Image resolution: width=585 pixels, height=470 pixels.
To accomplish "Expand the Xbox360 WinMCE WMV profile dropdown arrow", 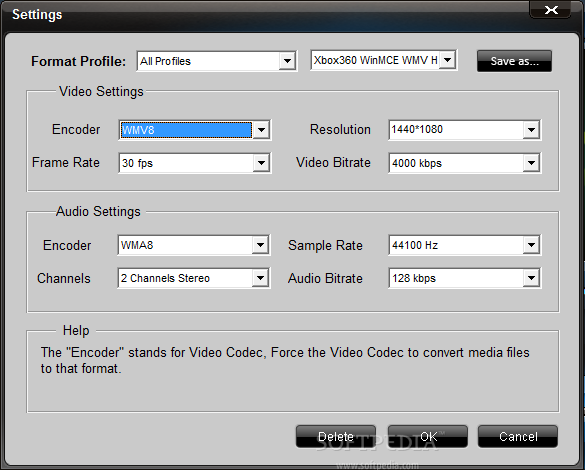I will (448, 60).
